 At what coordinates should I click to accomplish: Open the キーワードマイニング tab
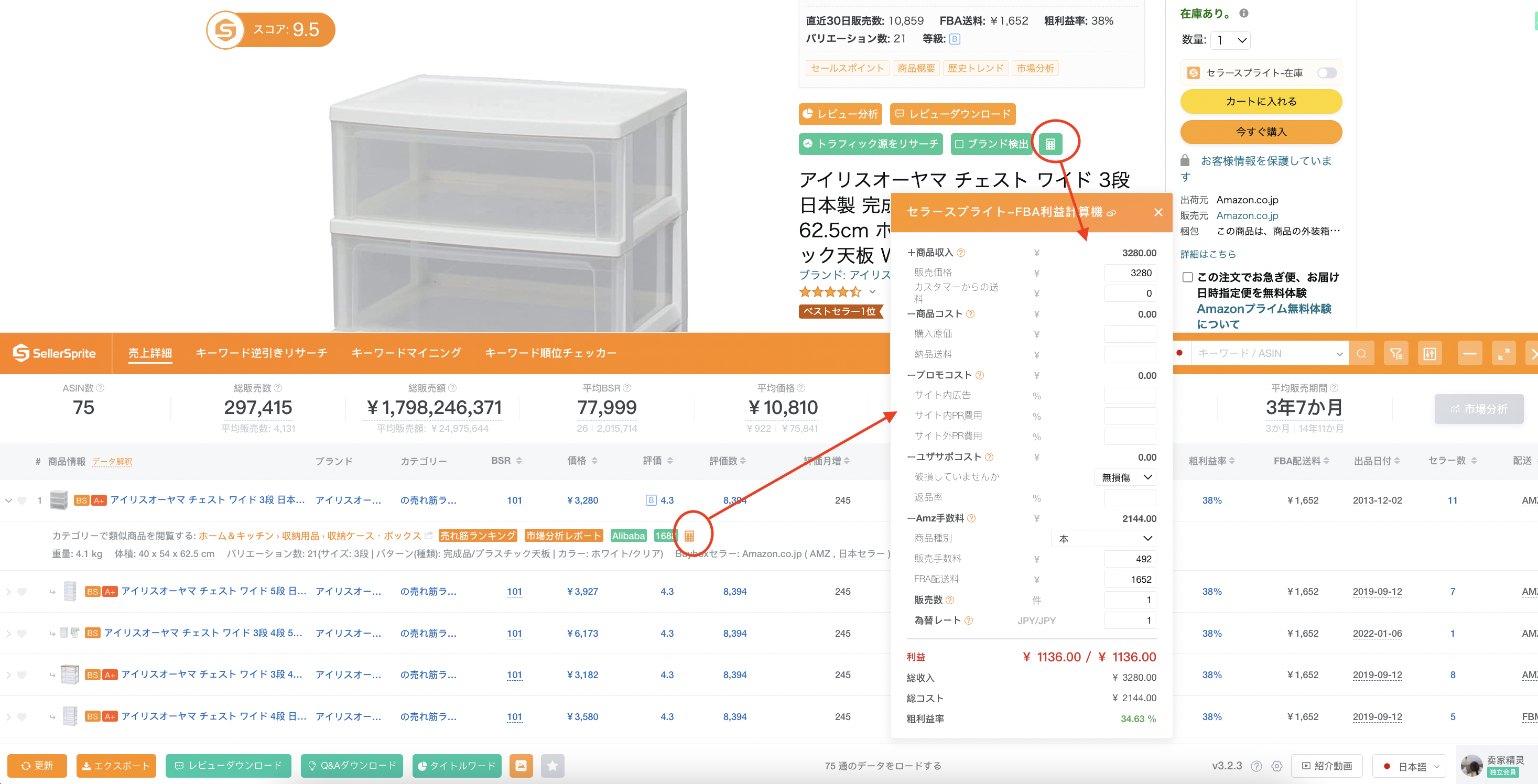(x=406, y=354)
